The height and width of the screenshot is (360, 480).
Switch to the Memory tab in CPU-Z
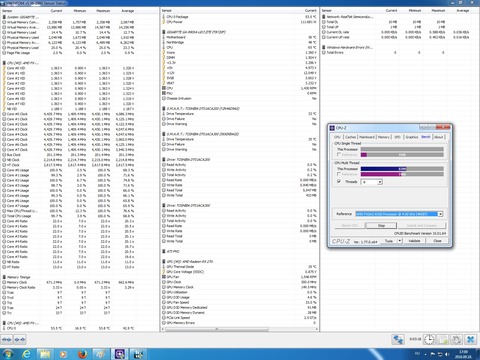[x=384, y=137]
